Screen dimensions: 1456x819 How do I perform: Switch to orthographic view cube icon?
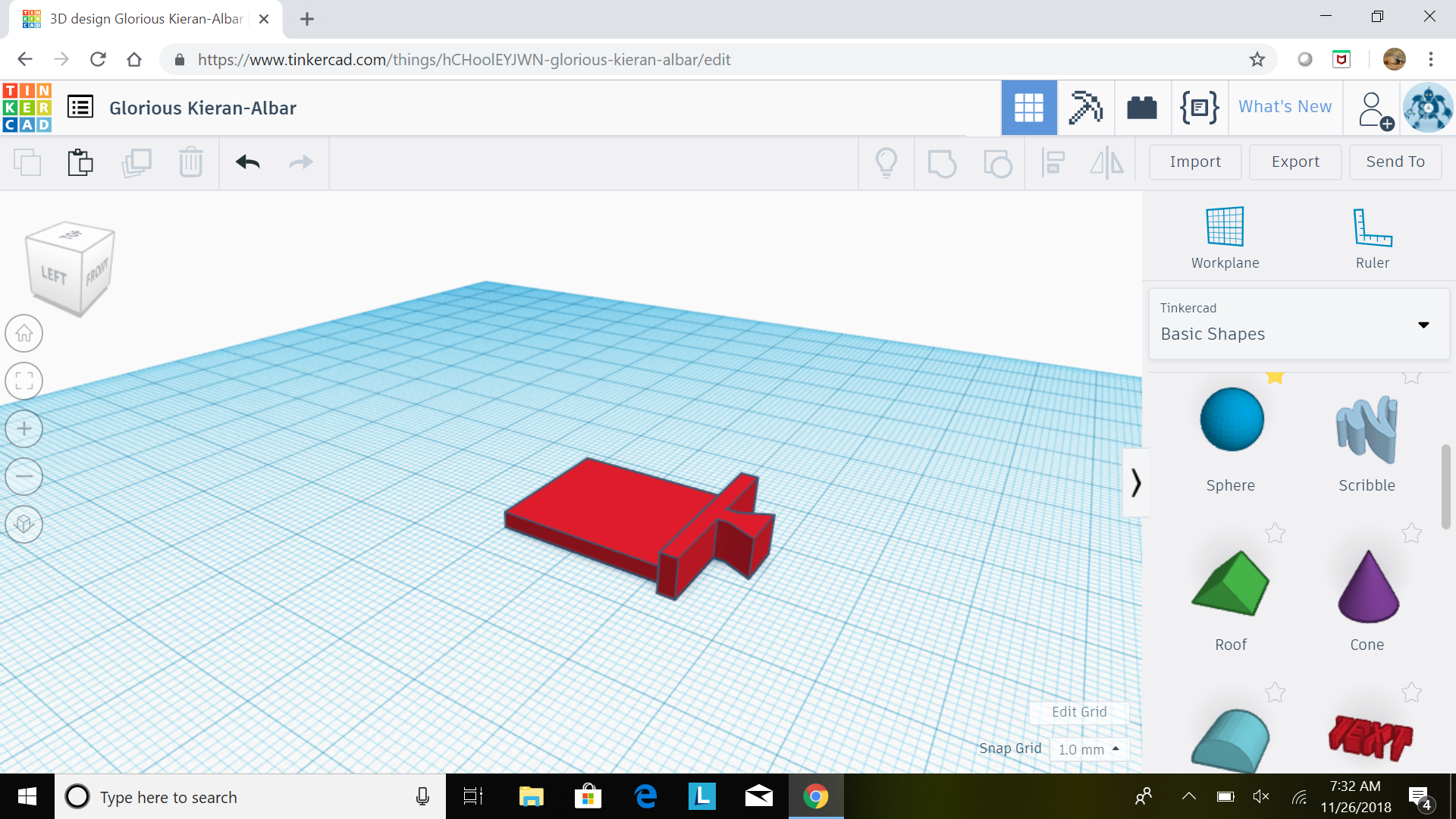coord(24,524)
